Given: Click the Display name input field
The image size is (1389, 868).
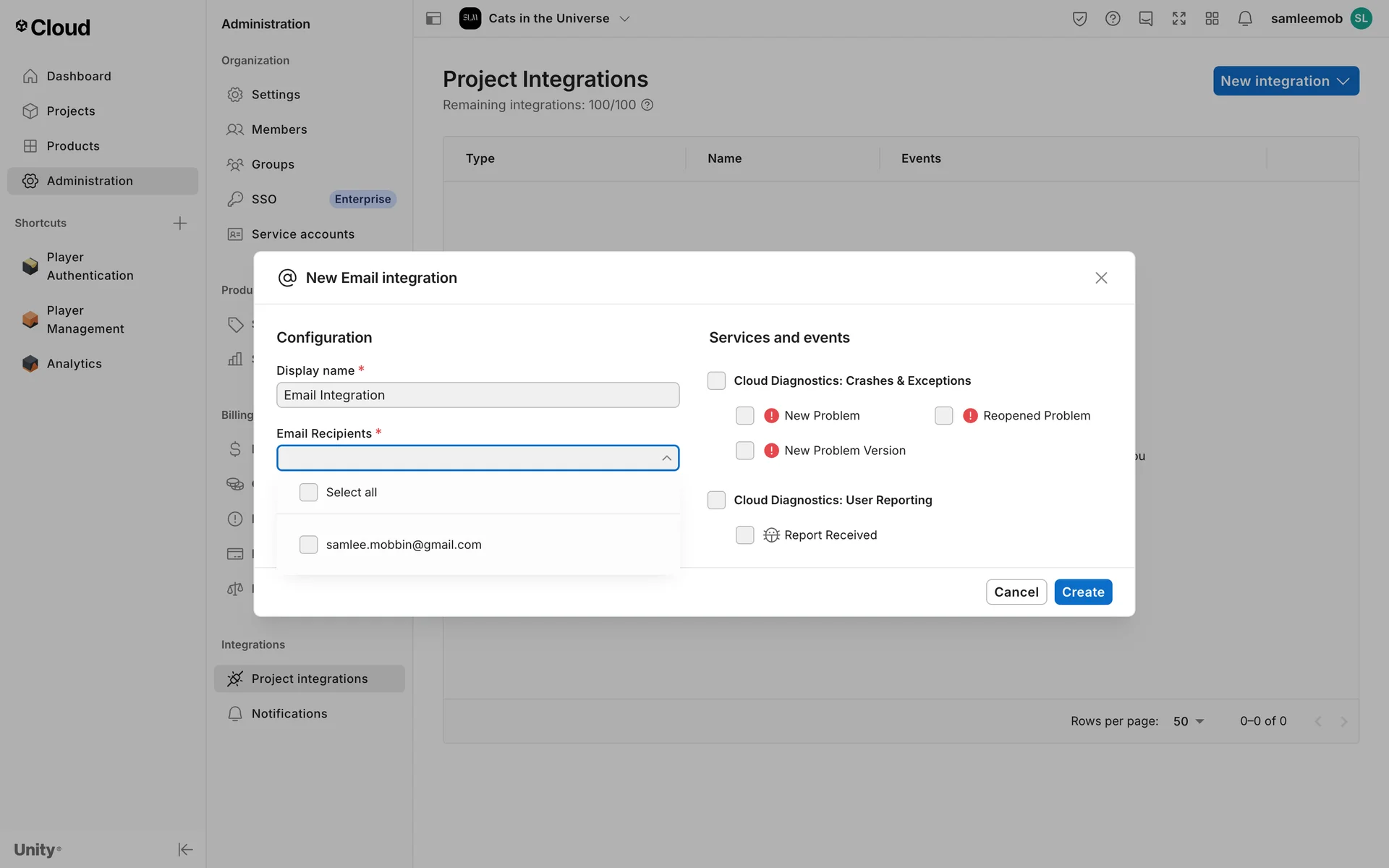Looking at the screenshot, I should point(477,395).
